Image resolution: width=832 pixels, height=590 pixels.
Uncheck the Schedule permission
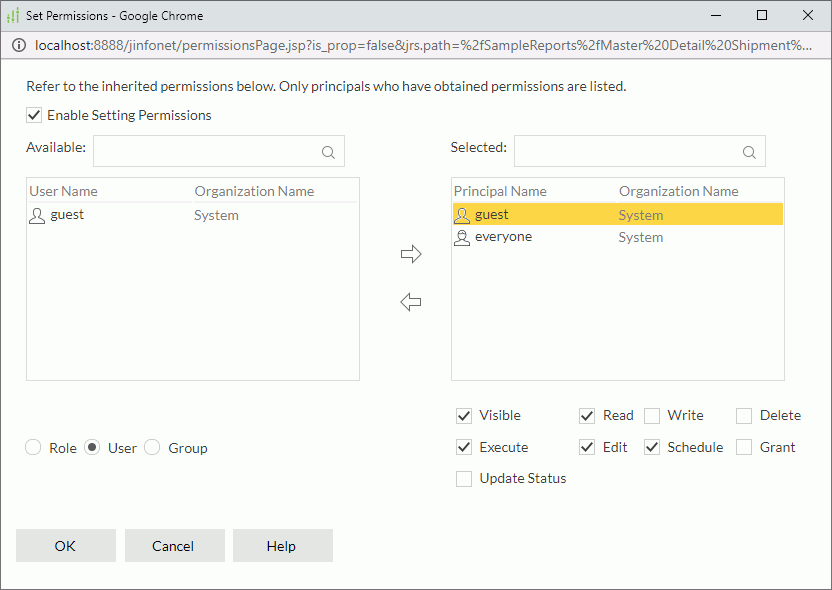tap(652, 447)
